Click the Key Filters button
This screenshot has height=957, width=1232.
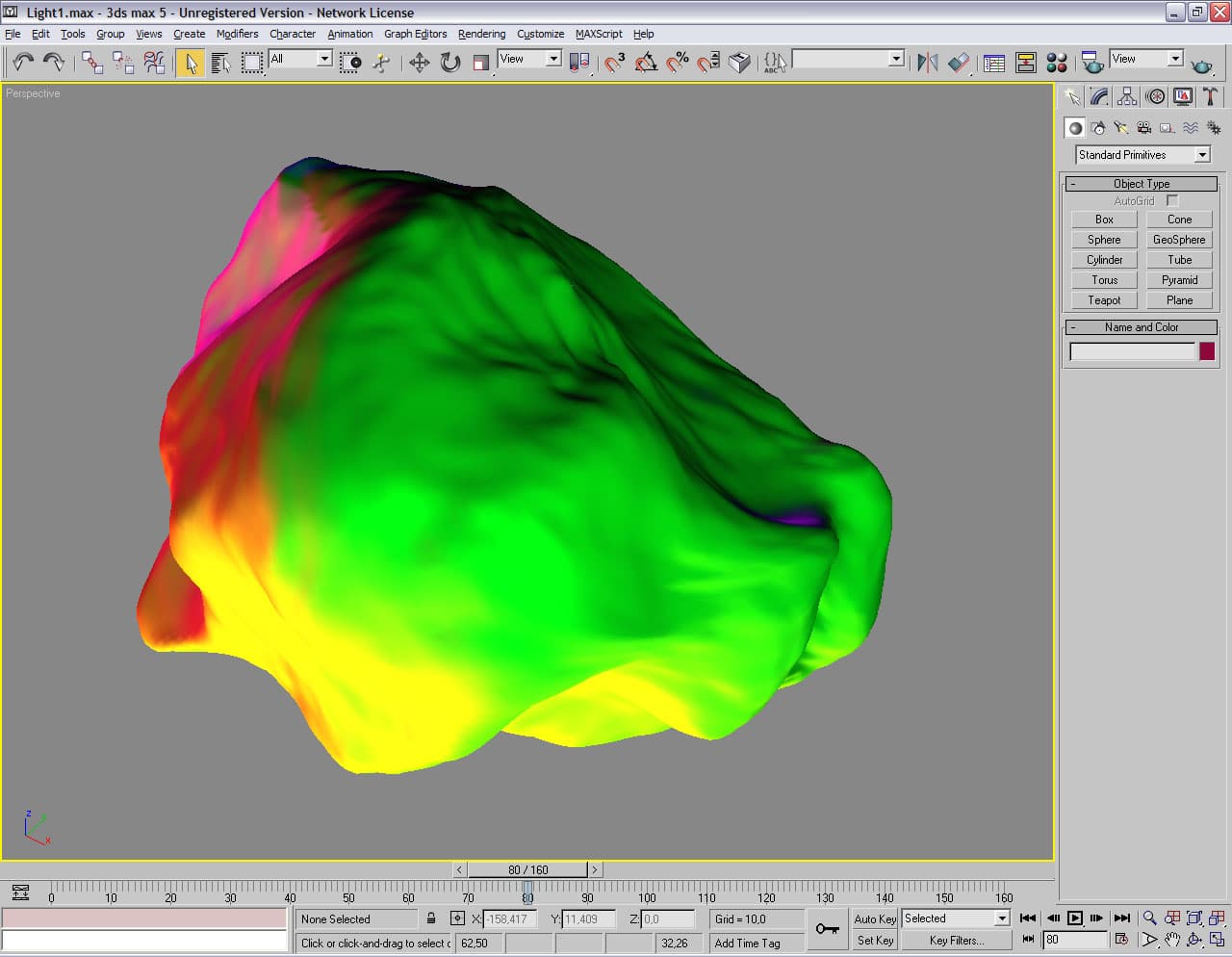(x=956, y=941)
